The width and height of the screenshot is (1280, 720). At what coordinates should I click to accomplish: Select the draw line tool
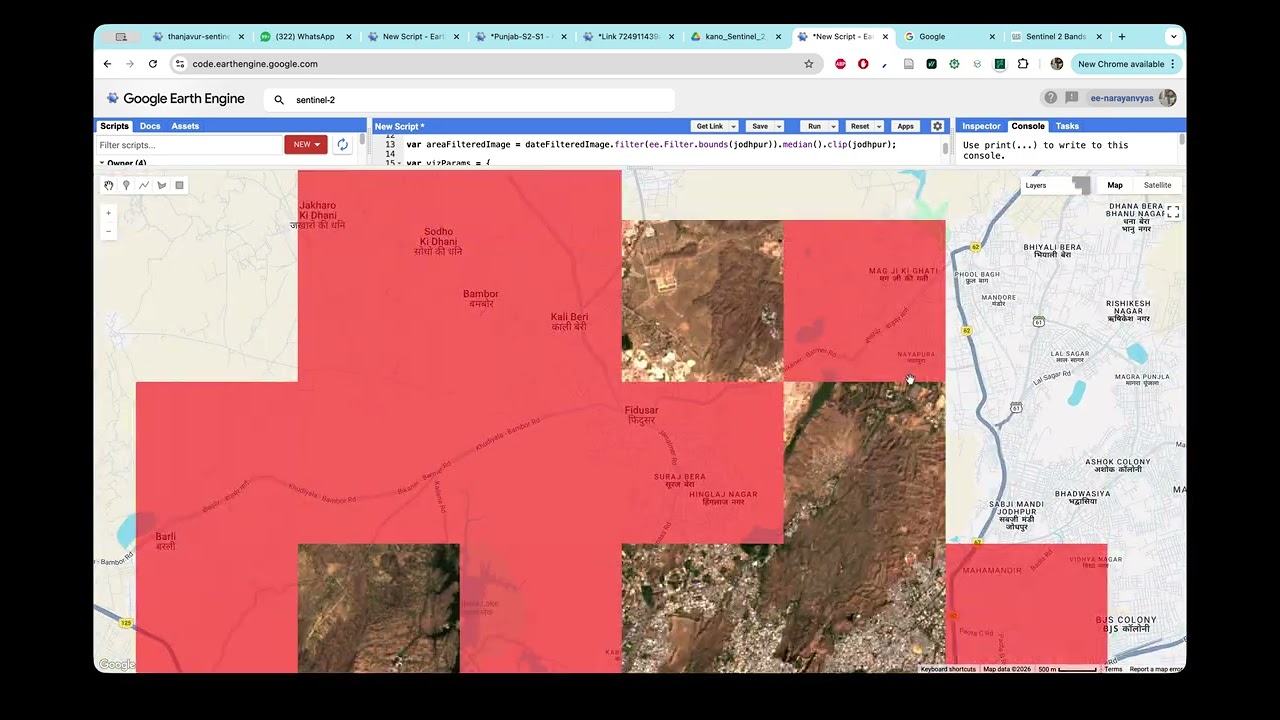coord(144,185)
